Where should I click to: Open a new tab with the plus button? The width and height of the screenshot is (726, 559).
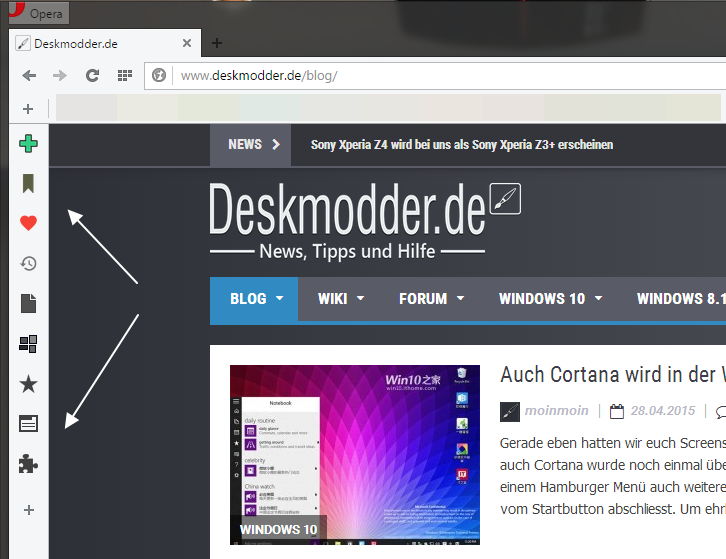217,43
